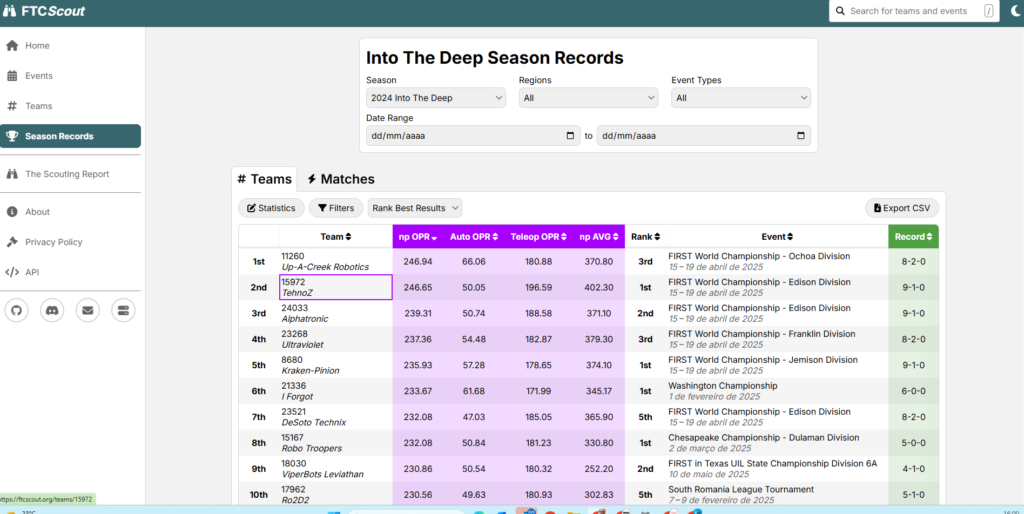Image resolution: width=1024 pixels, height=514 pixels.
Task: Export table with Export CSV button
Action: [x=902, y=208]
